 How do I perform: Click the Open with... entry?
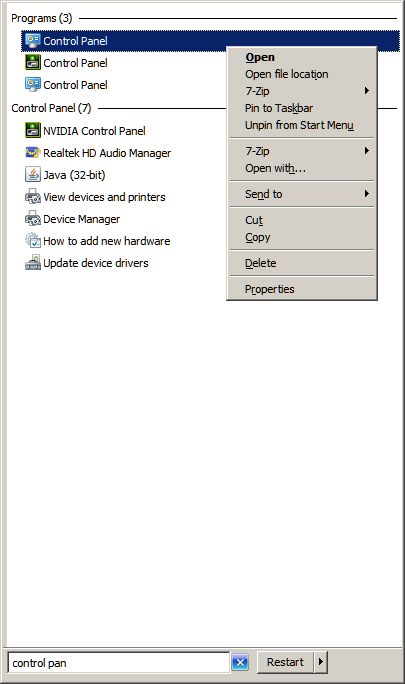point(275,168)
